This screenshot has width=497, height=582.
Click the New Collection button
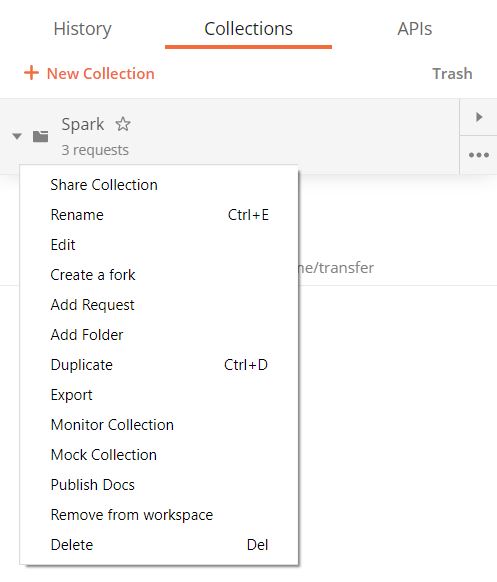click(x=89, y=73)
